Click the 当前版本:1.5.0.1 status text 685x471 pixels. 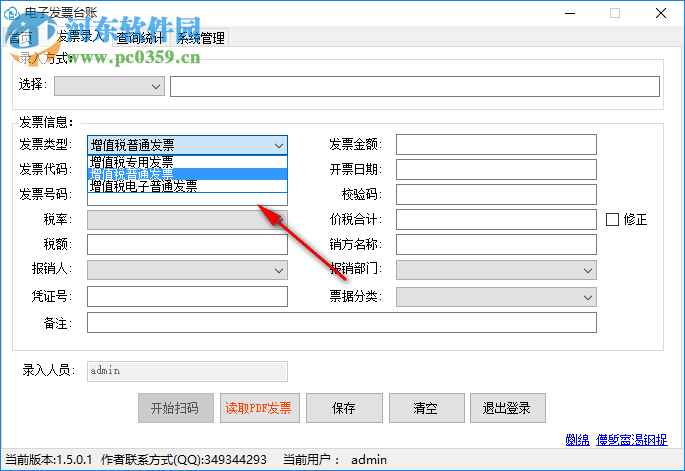[48, 460]
